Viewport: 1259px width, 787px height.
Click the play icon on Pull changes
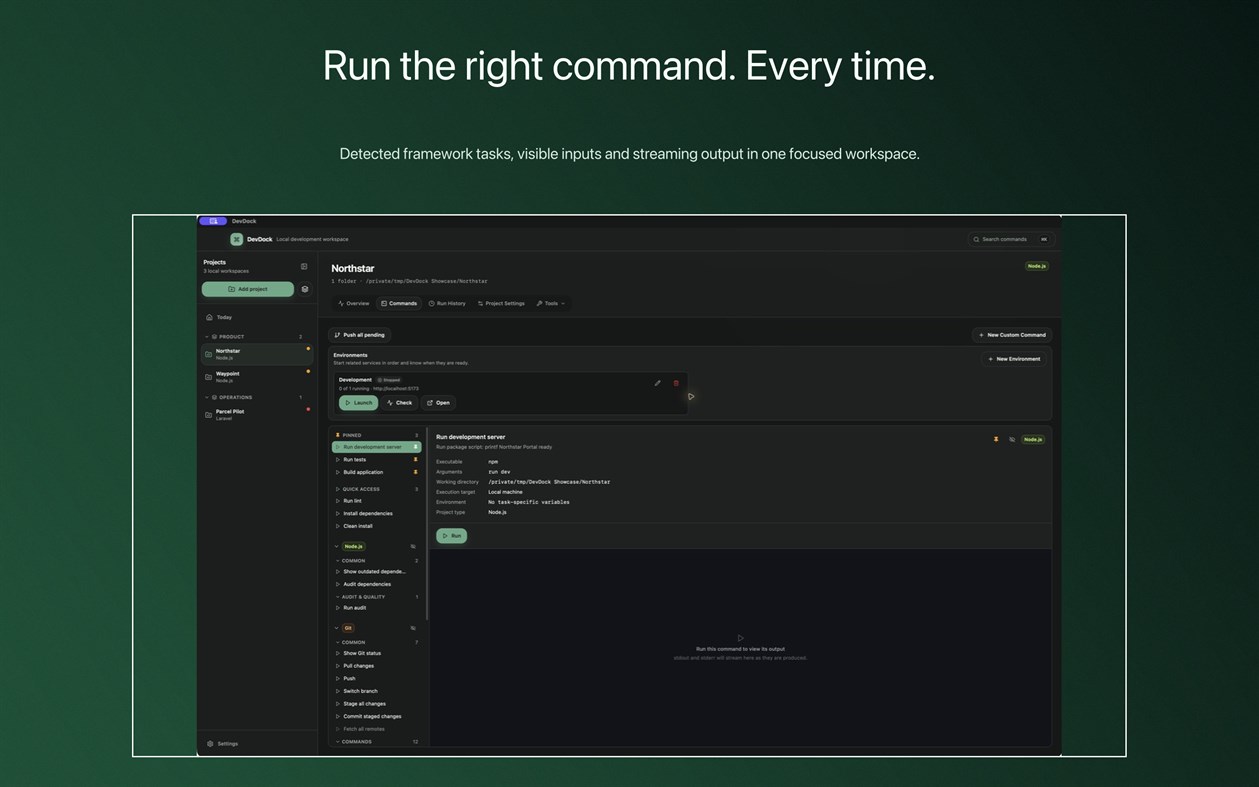click(338, 666)
